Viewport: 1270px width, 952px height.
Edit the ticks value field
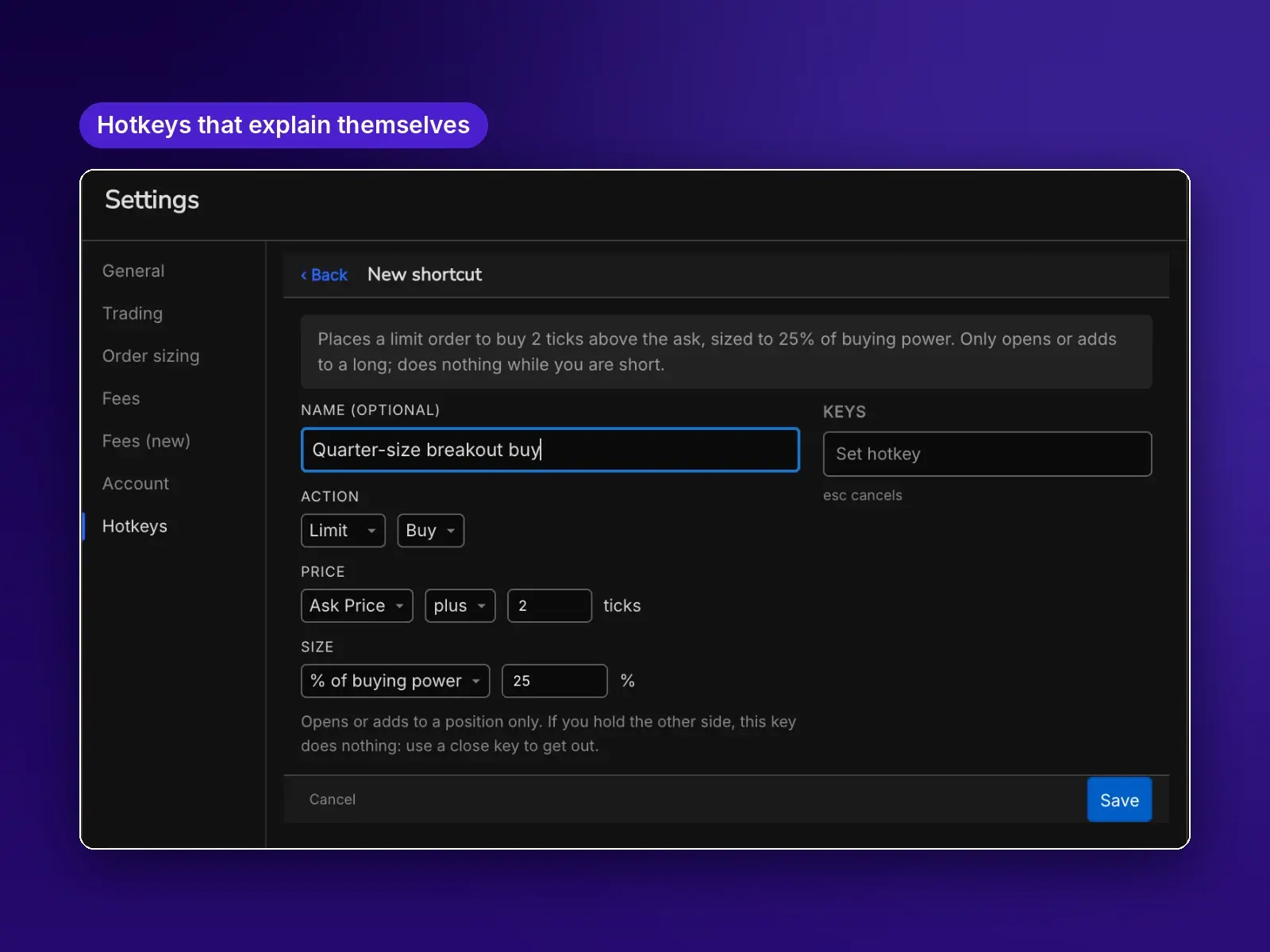[x=549, y=606]
